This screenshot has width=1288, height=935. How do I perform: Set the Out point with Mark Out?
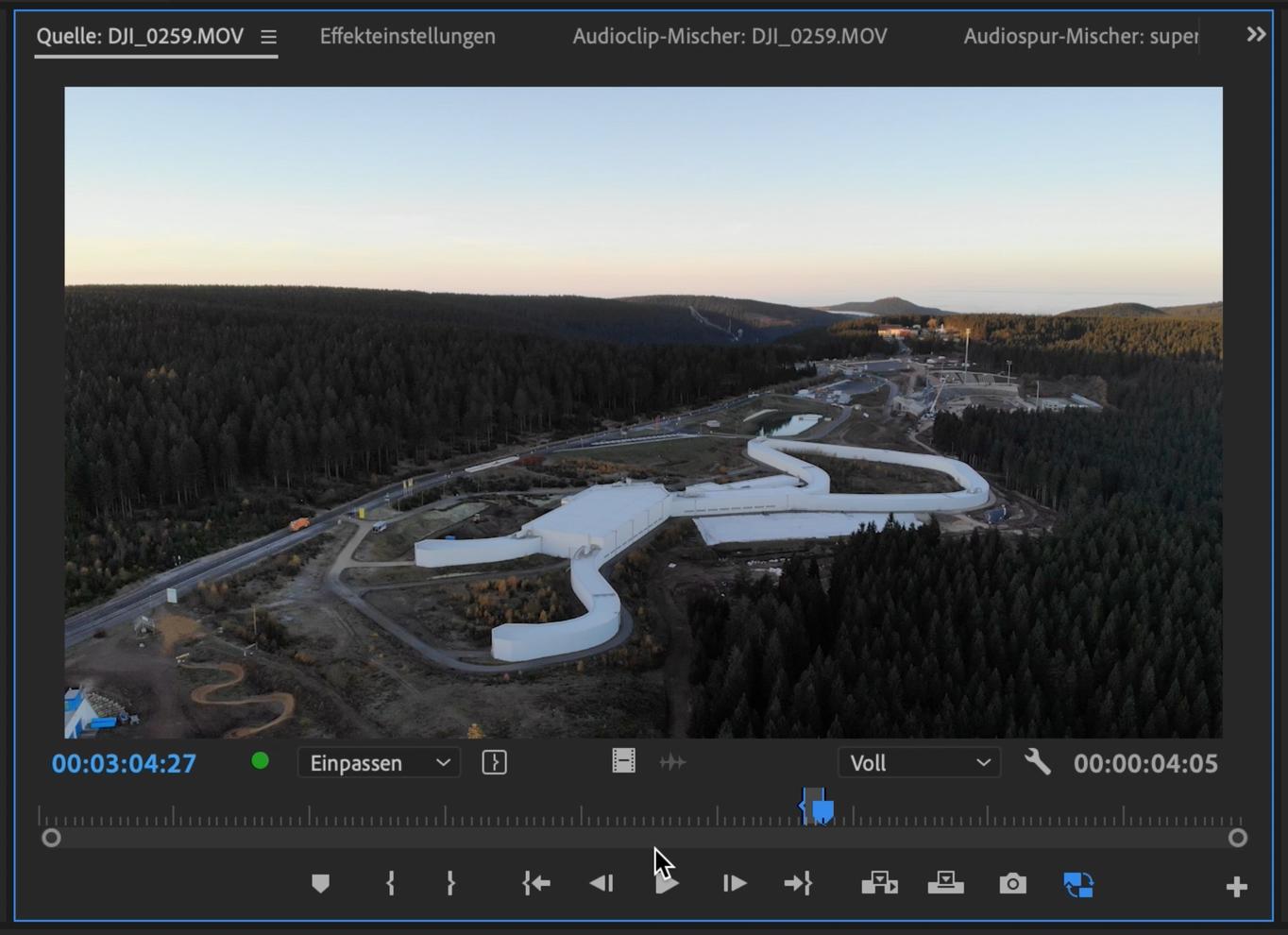(x=450, y=884)
